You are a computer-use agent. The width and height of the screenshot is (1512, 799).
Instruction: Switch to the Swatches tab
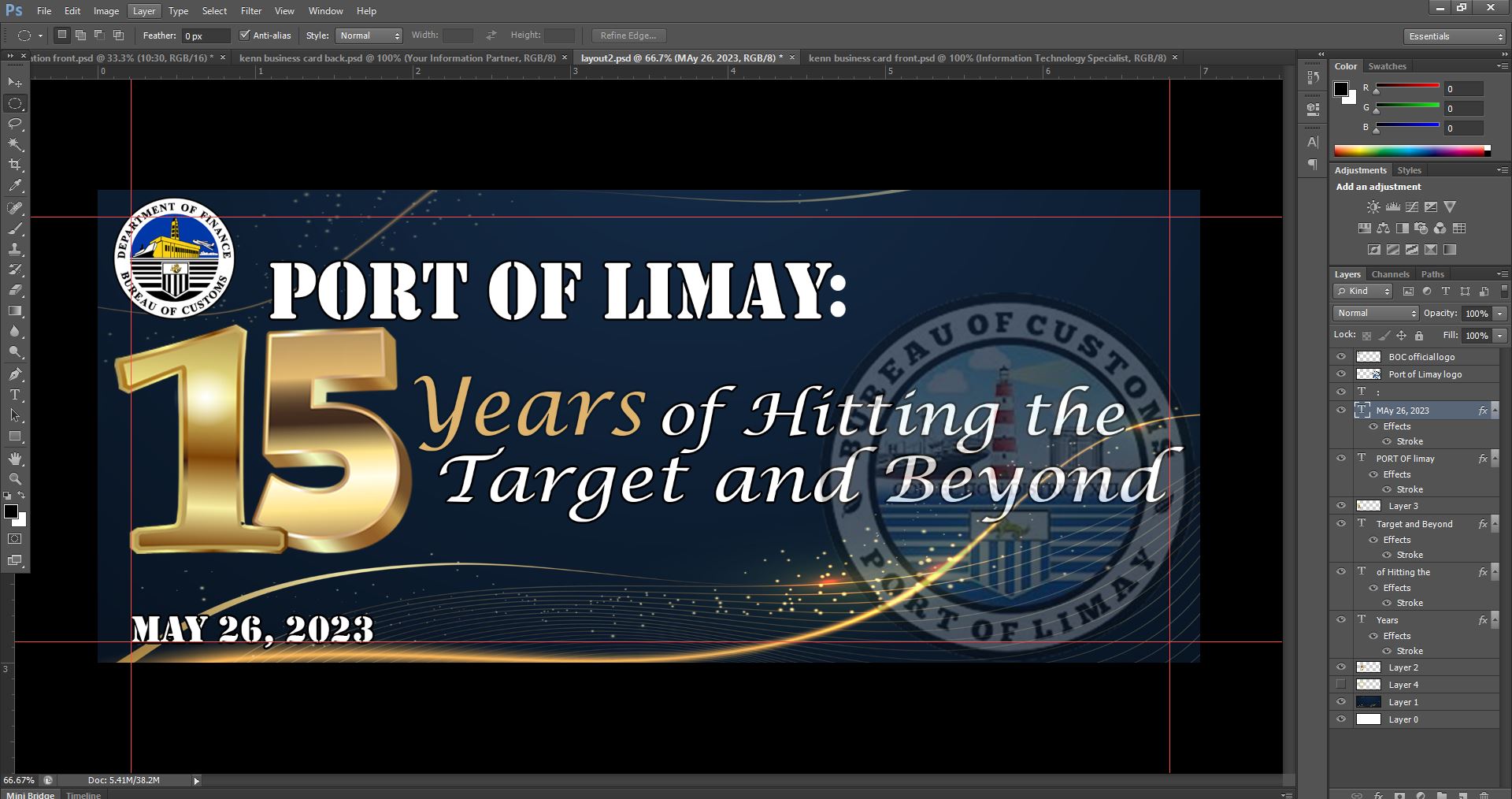pos(1387,66)
